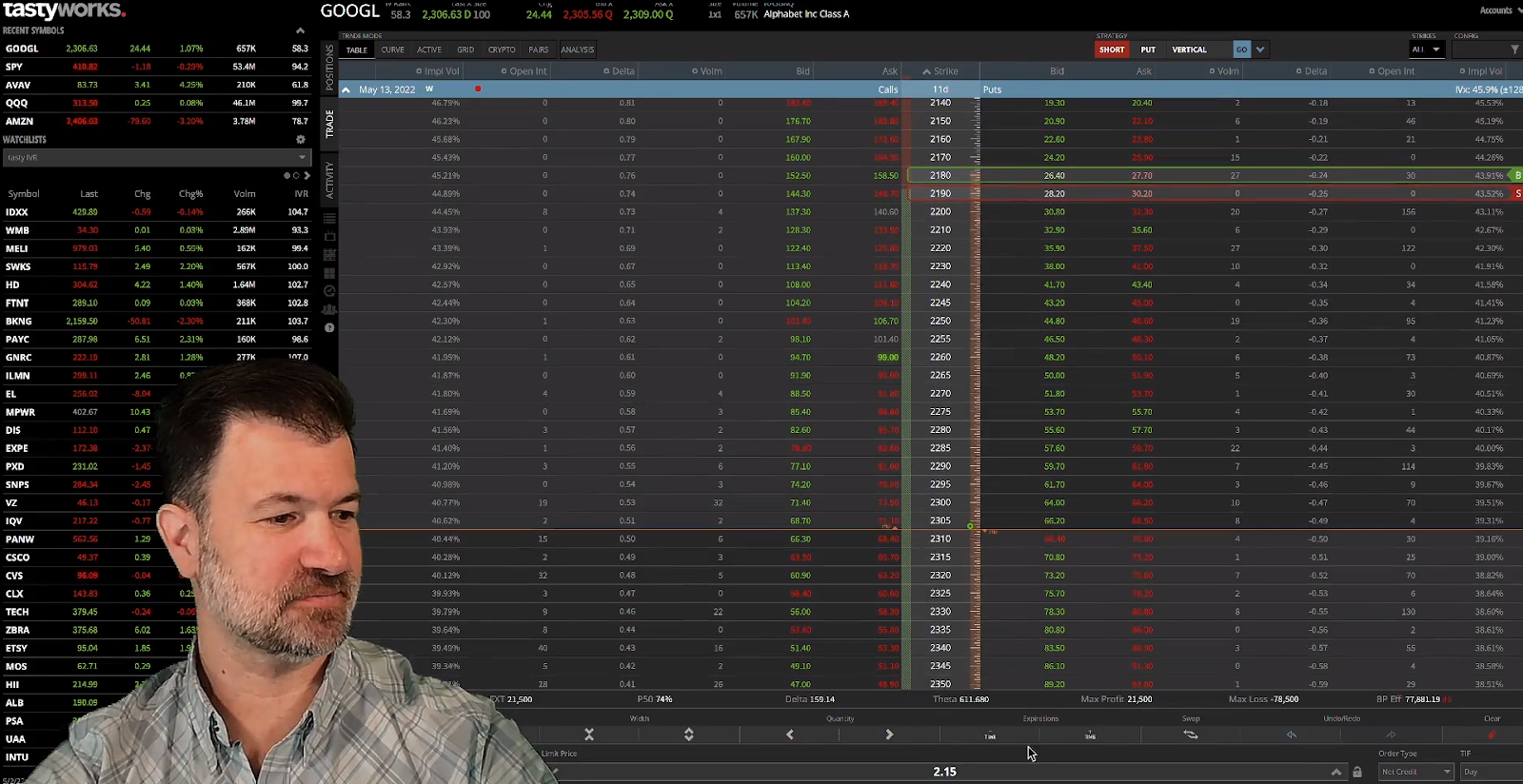The height and width of the screenshot is (784, 1523).
Task: Click the limit price up arrow
Action: point(1336,772)
